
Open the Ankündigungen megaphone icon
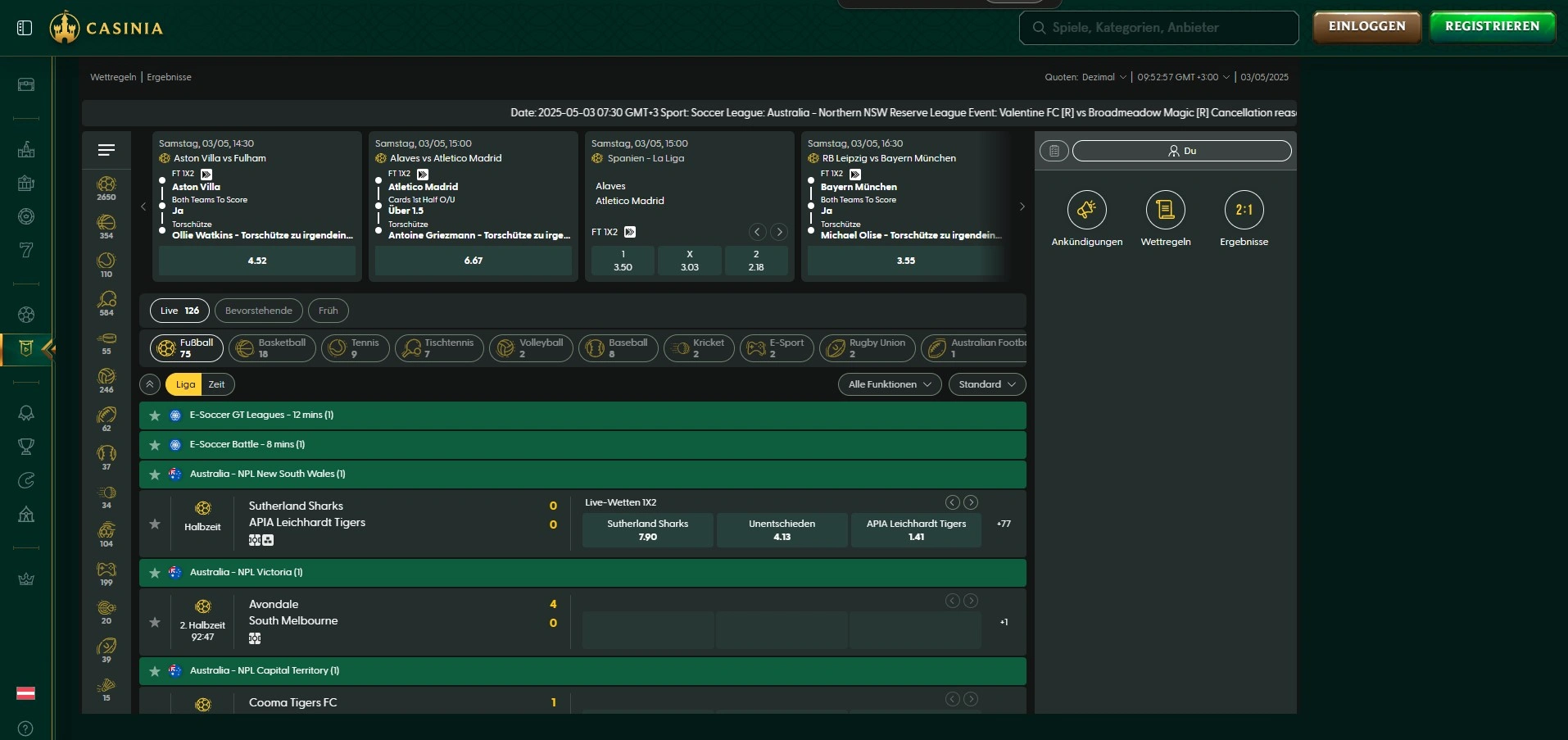[1086, 211]
